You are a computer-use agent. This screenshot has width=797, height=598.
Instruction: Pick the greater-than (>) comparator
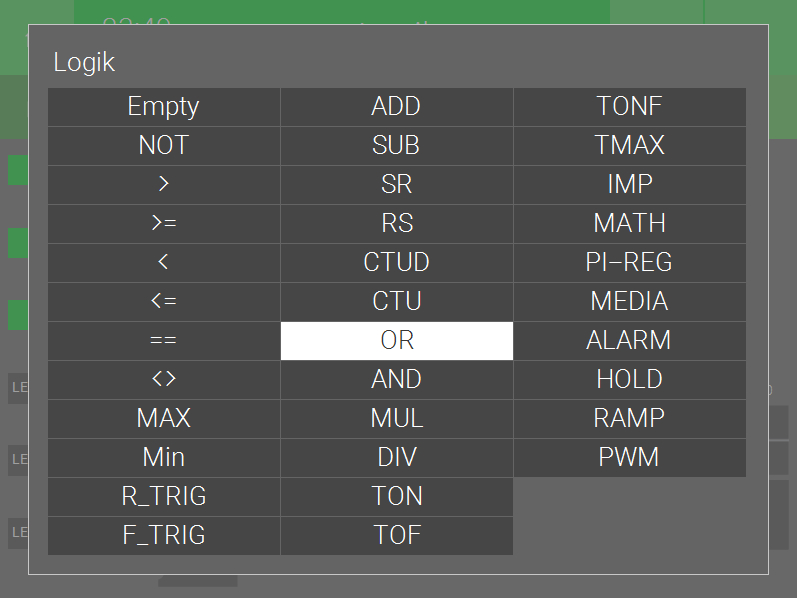tap(164, 185)
